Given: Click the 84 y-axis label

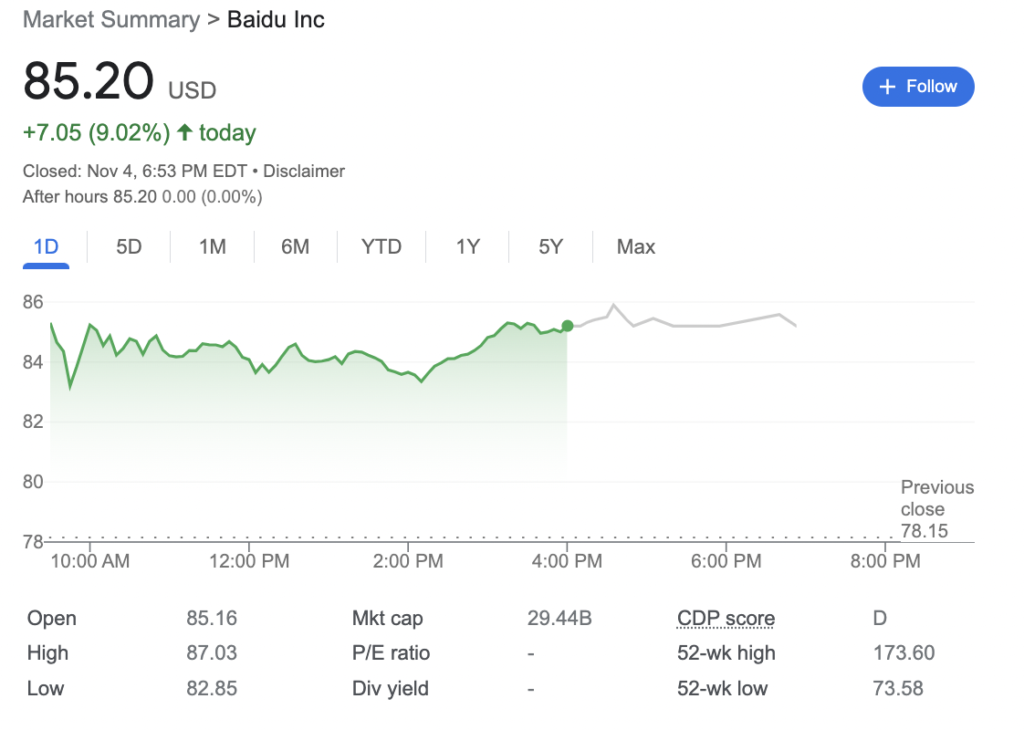Looking at the screenshot, I should coord(33,362).
